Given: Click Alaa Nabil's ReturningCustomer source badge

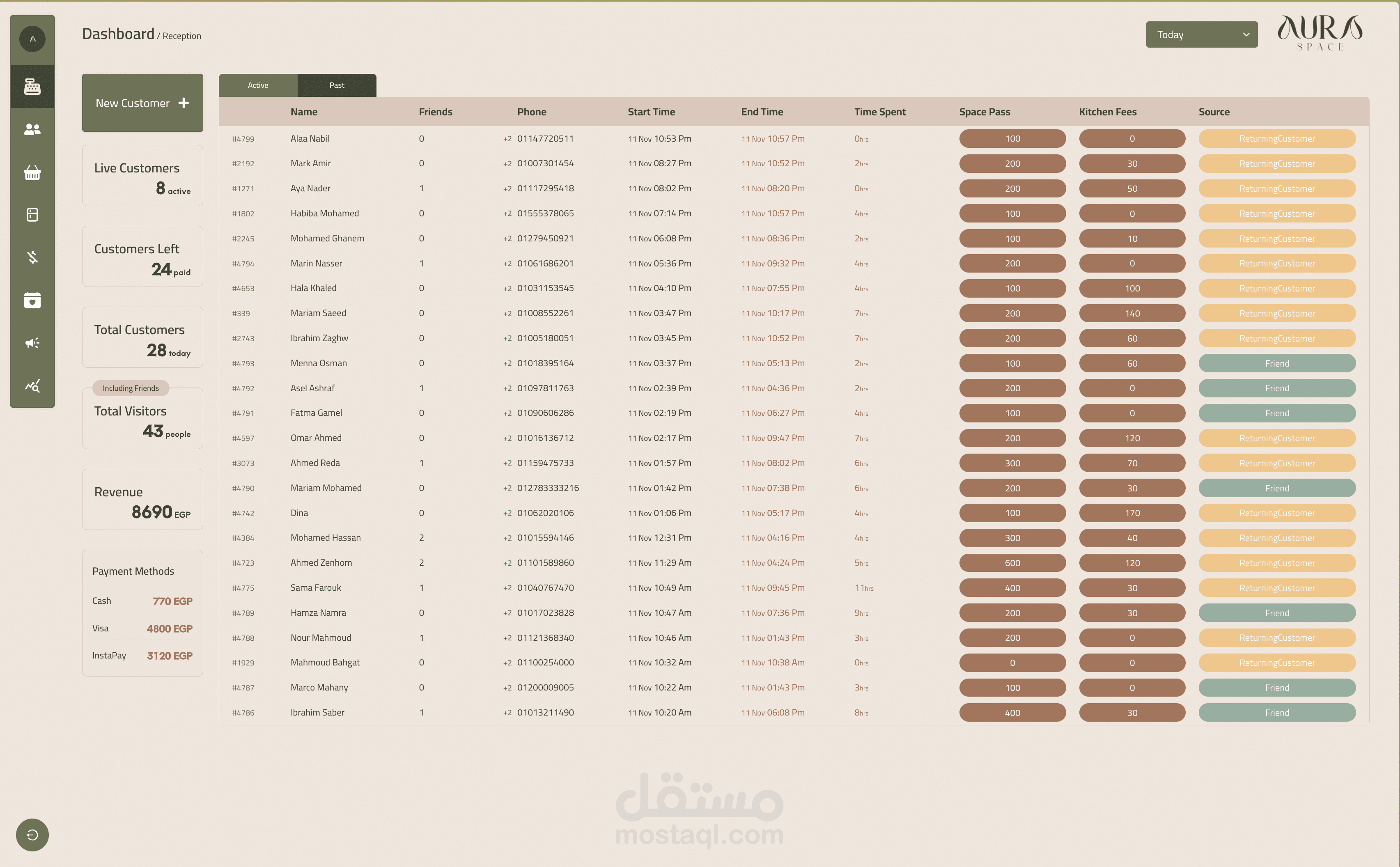Looking at the screenshot, I should click(1277, 138).
